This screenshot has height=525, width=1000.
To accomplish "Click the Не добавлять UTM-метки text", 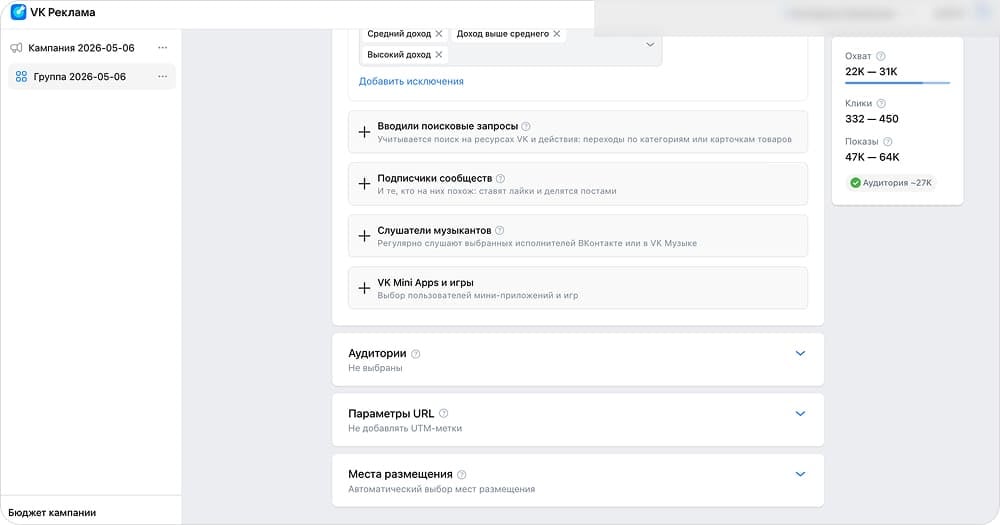I will (405, 429).
